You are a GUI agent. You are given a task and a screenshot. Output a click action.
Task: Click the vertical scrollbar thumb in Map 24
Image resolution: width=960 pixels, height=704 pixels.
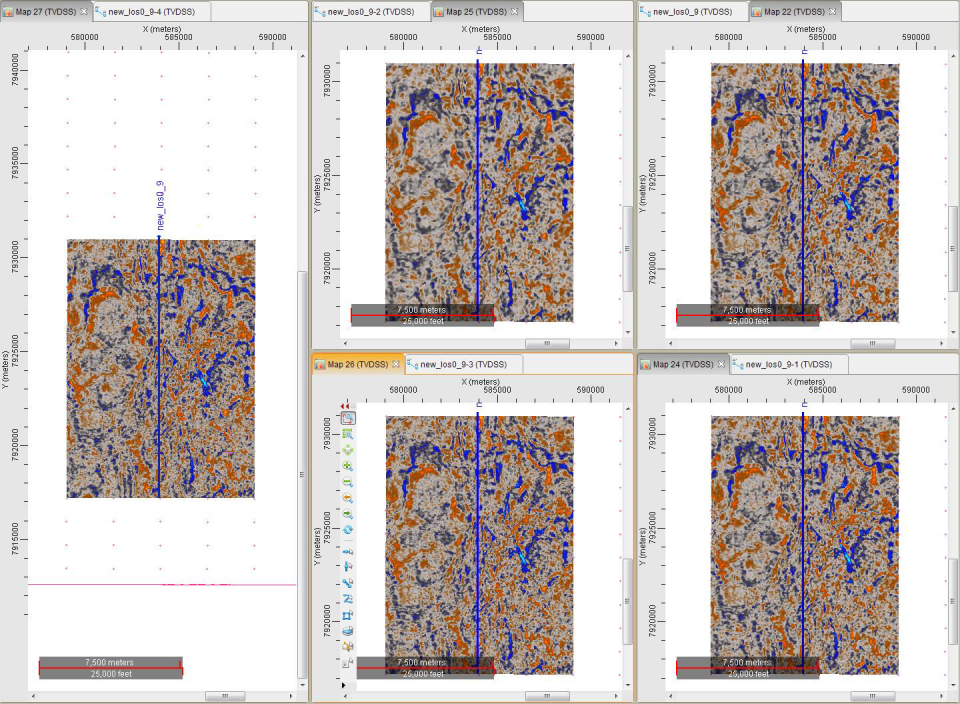pyautogui.click(x=953, y=602)
